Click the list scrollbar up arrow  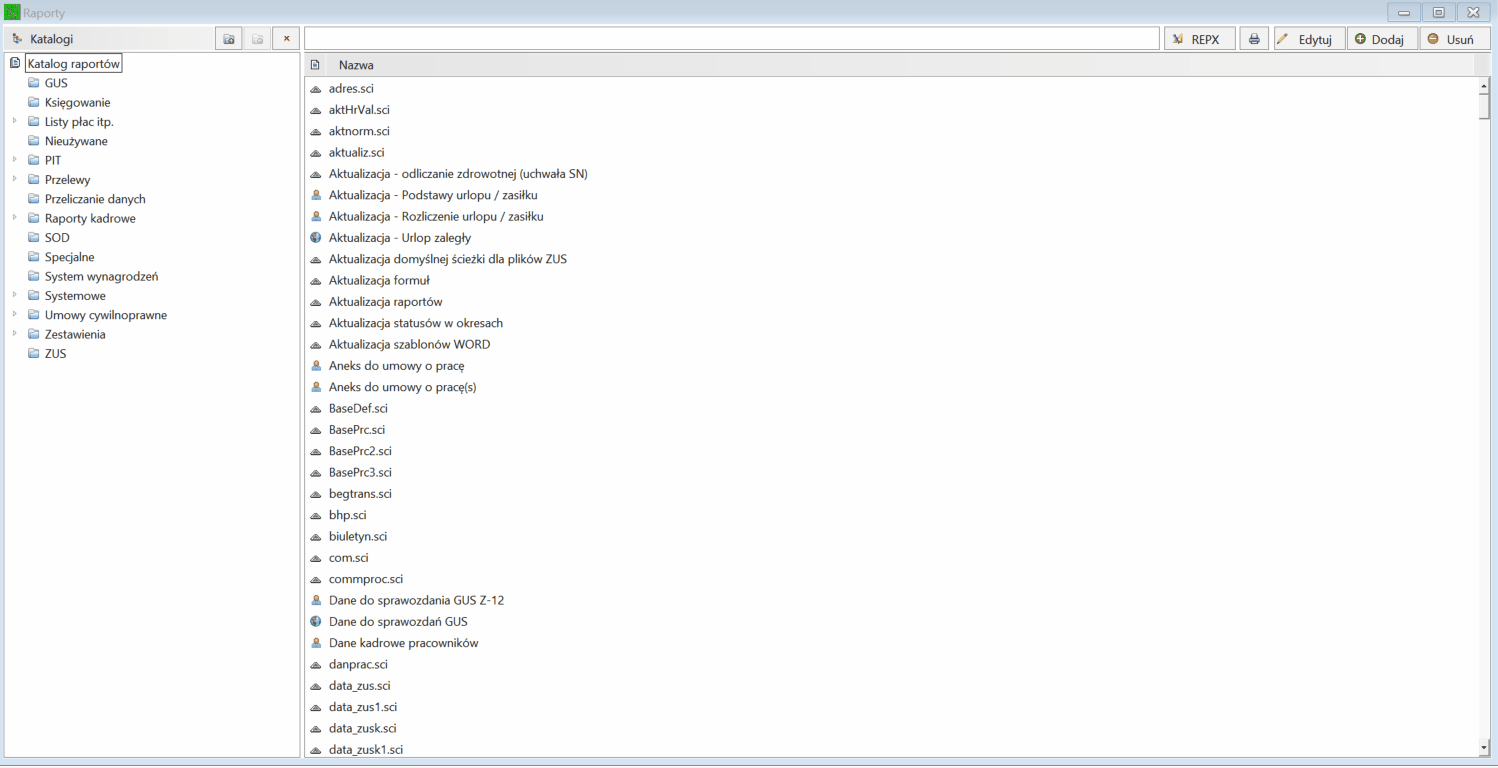[x=1484, y=87]
